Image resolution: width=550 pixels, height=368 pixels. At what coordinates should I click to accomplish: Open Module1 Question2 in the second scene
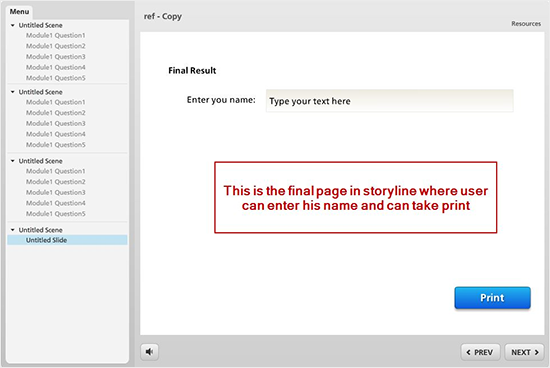[x=55, y=113]
